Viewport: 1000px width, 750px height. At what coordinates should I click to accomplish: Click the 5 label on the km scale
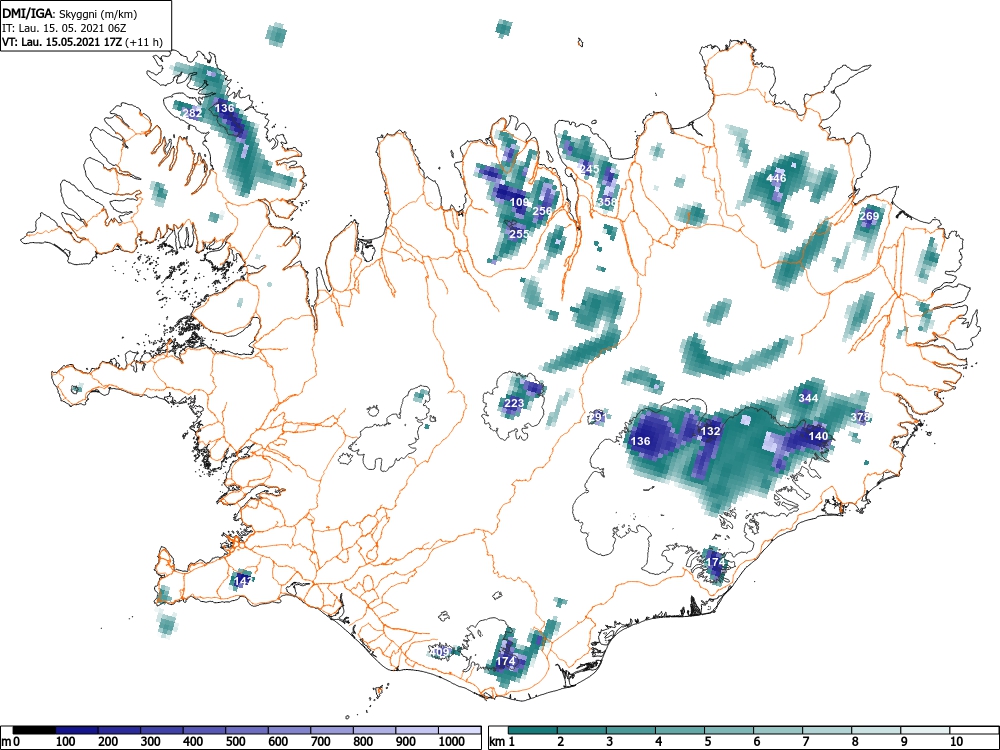coord(708,742)
